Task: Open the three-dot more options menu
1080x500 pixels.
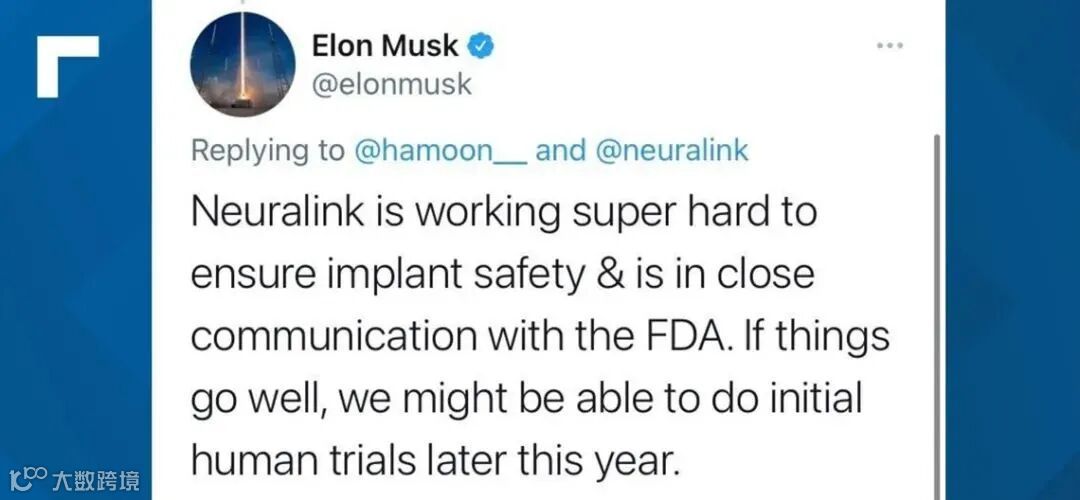Action: point(890,47)
